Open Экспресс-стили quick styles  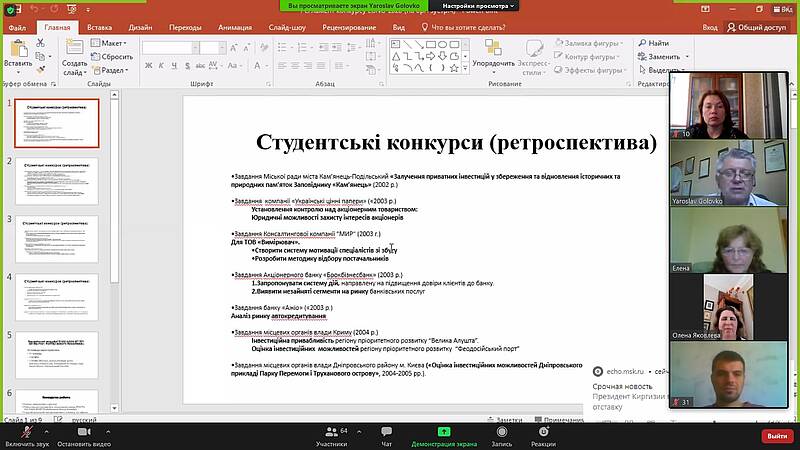[534, 56]
